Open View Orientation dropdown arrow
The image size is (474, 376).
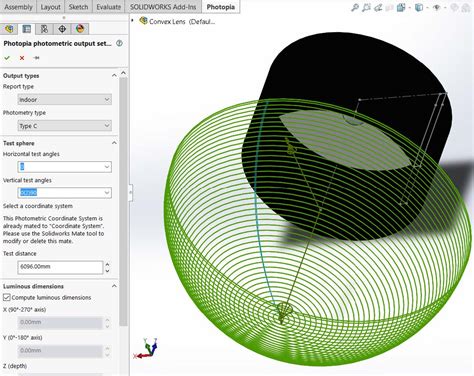click(409, 7)
